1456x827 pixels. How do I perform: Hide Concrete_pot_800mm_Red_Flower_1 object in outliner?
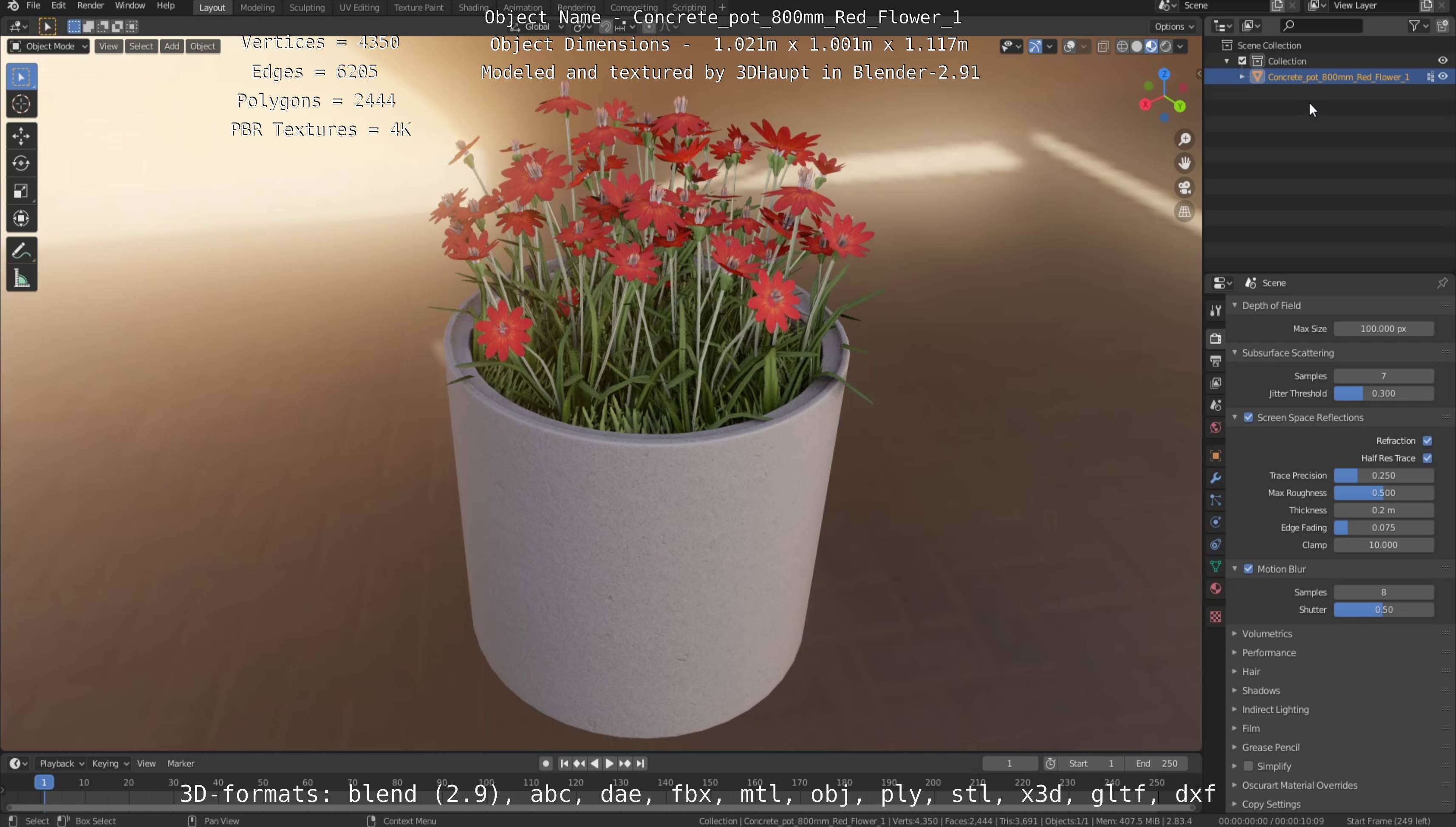(1442, 76)
